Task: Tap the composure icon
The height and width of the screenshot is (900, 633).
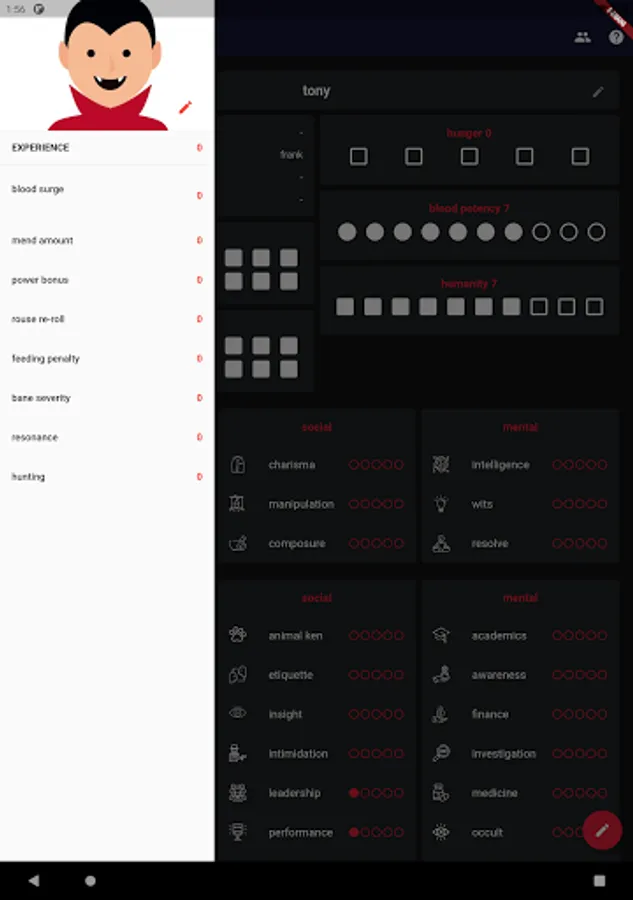Action: [238, 542]
